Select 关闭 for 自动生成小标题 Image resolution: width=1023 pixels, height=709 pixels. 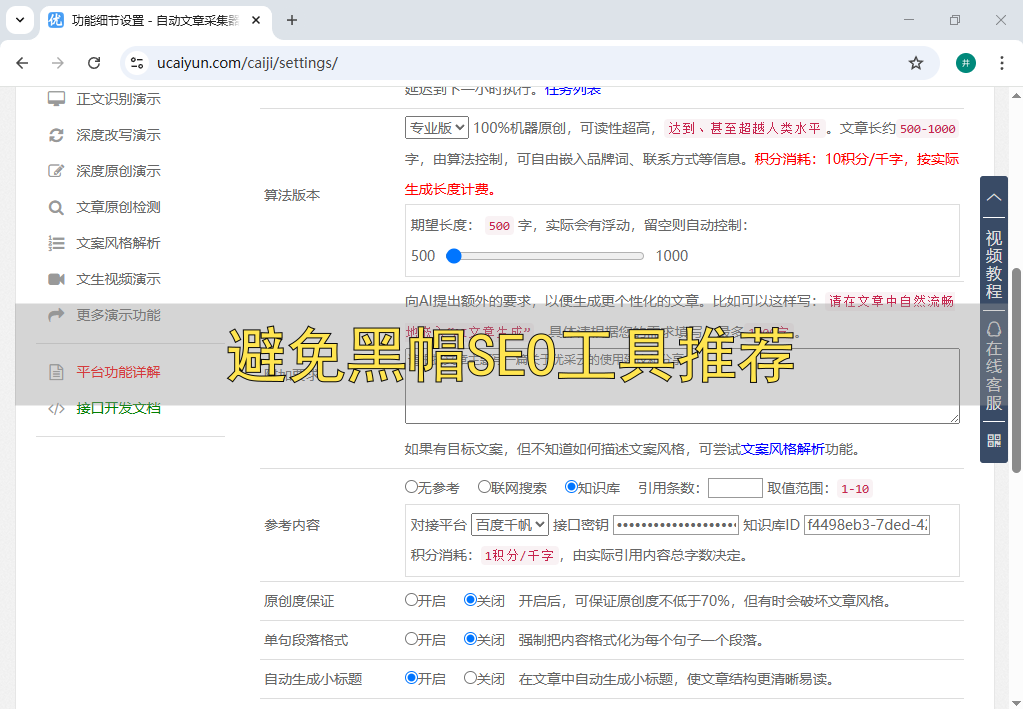click(470, 678)
